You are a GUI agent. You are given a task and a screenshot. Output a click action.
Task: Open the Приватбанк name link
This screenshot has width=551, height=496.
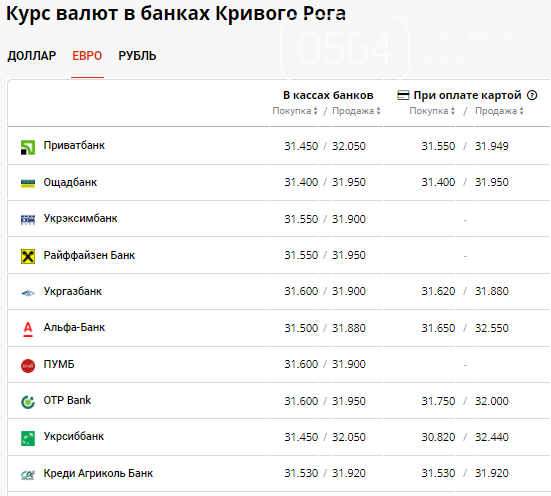click(x=74, y=146)
